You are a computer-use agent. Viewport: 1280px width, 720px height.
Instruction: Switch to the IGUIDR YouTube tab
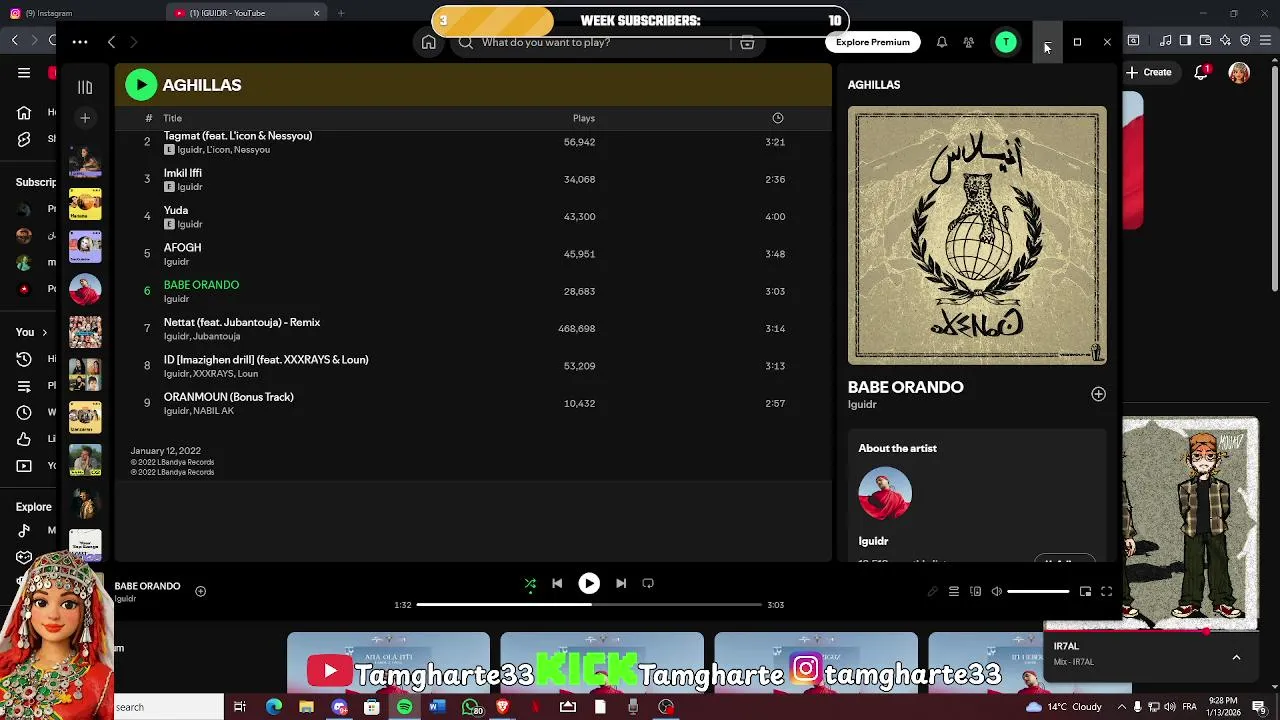click(247, 13)
